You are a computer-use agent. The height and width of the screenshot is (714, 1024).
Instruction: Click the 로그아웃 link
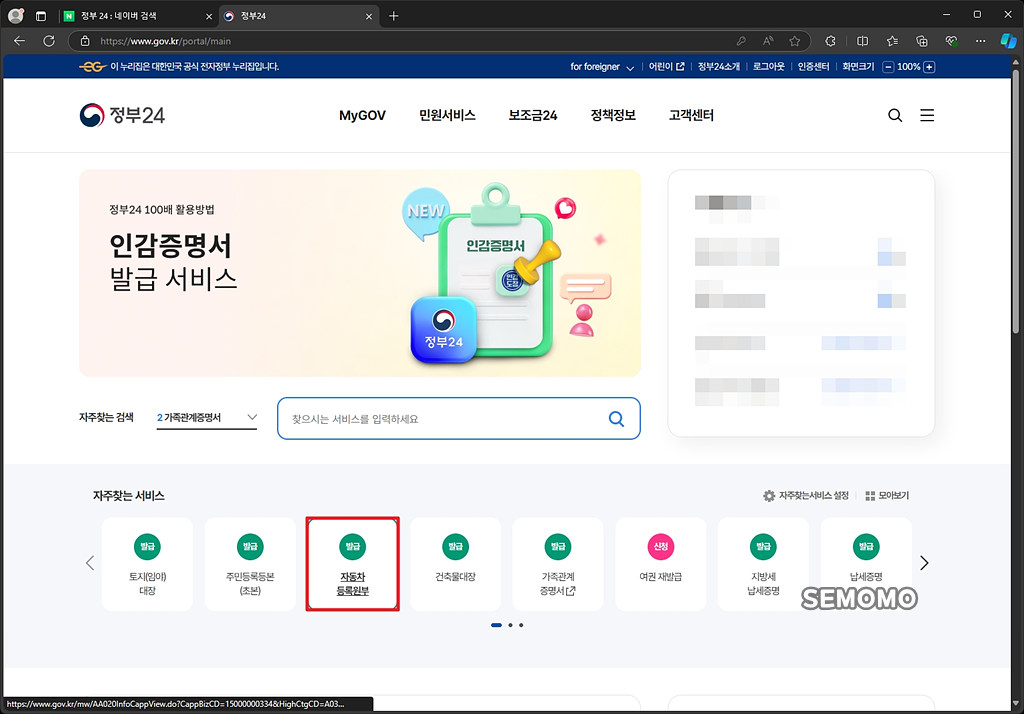pyautogui.click(x=769, y=67)
